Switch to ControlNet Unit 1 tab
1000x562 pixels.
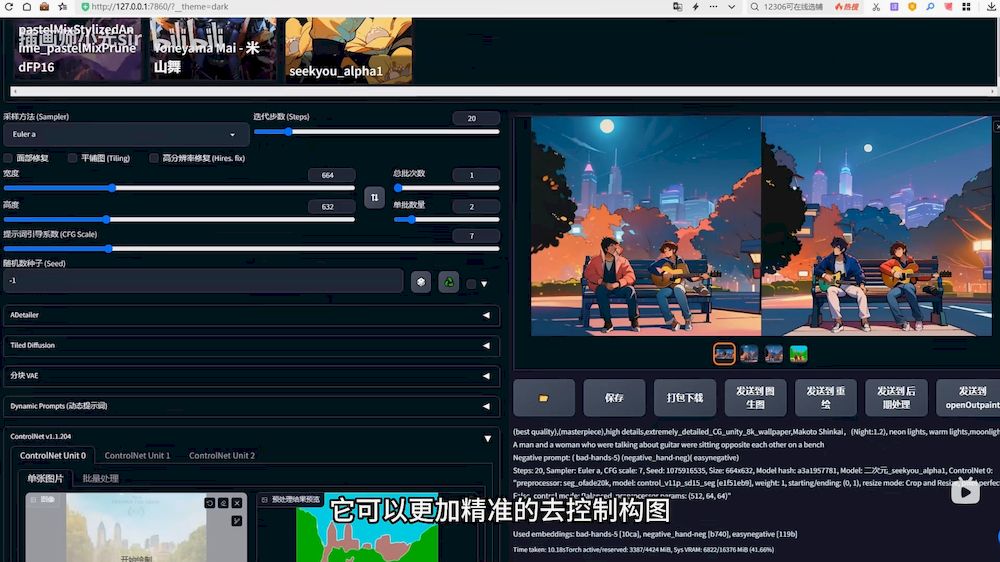click(137, 456)
